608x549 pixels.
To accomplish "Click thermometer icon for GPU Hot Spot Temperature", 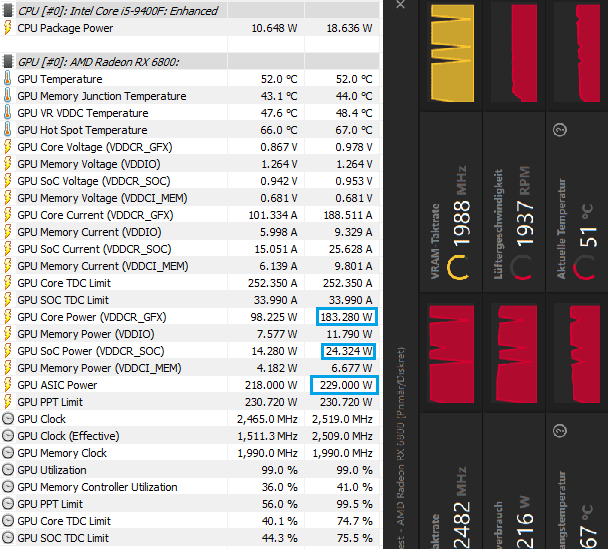I will (7, 130).
